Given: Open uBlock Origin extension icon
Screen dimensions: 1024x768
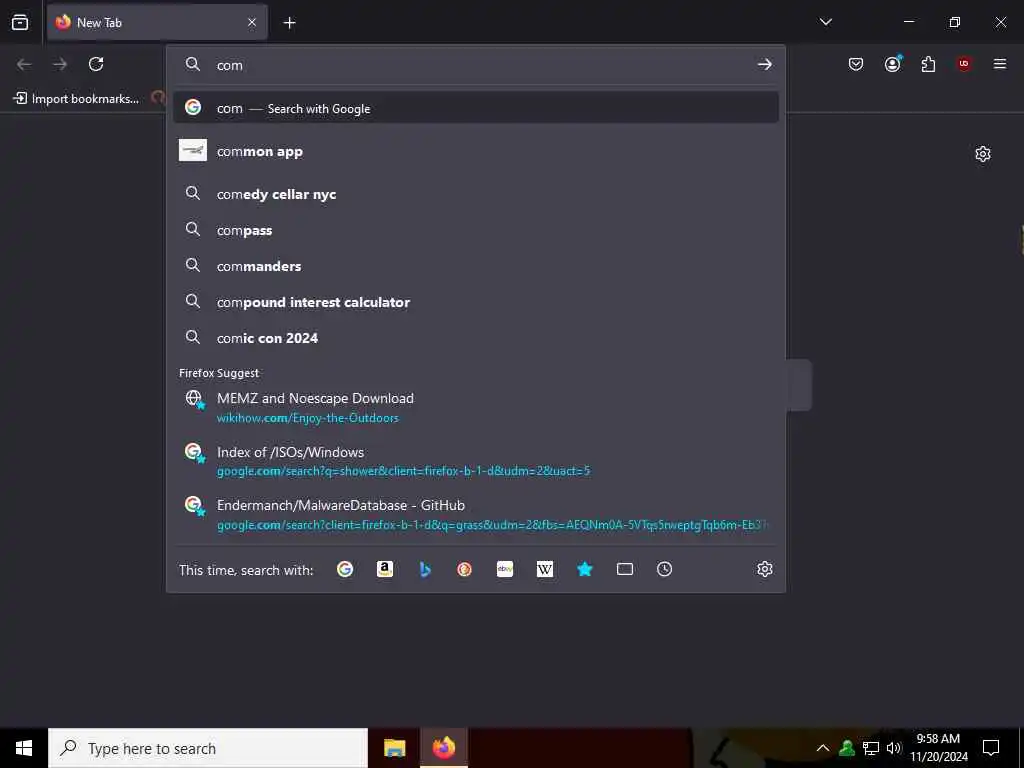Looking at the screenshot, I should 964,64.
